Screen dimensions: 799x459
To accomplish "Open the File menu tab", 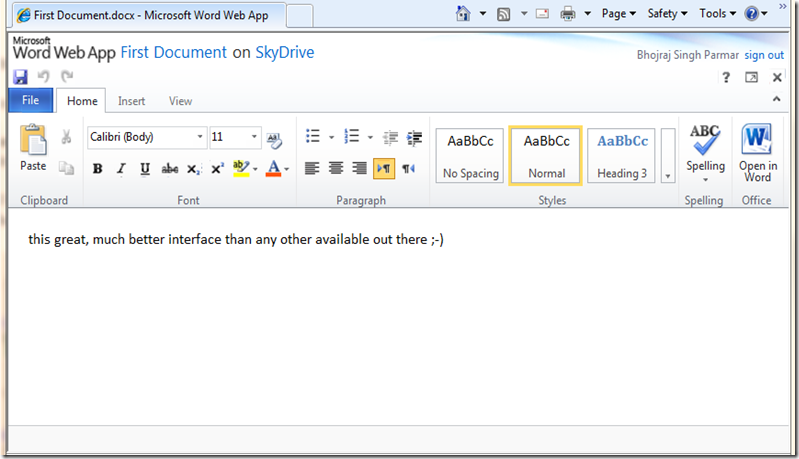I will [30, 100].
